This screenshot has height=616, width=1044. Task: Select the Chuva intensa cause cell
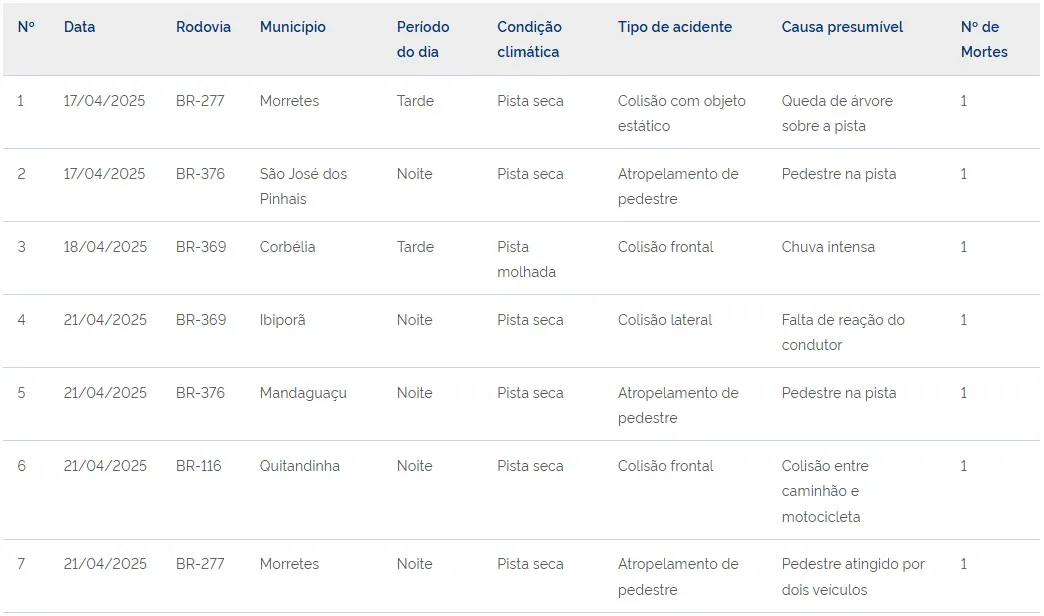coord(828,247)
